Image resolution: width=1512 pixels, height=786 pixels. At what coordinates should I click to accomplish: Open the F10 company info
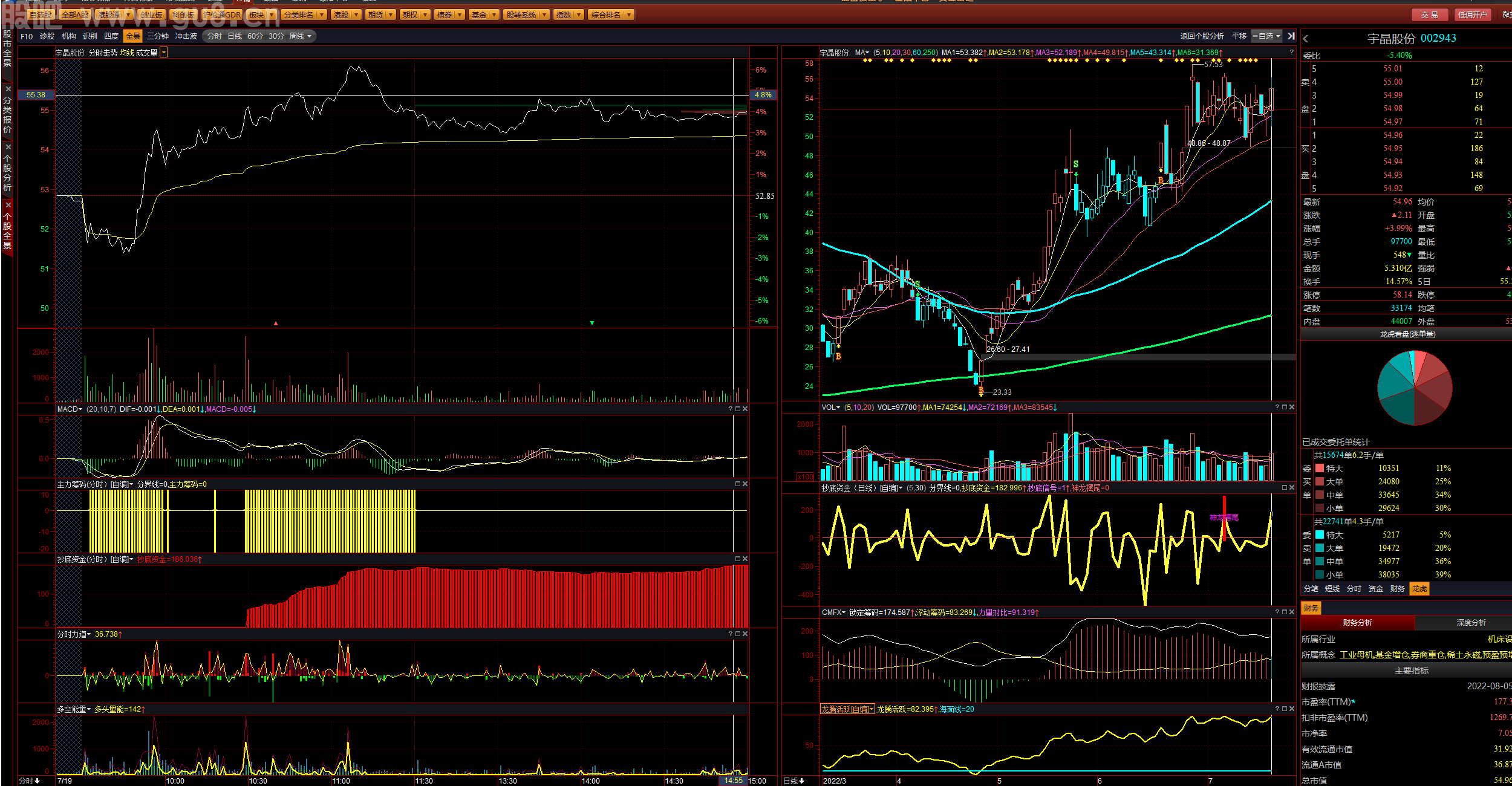[27, 36]
